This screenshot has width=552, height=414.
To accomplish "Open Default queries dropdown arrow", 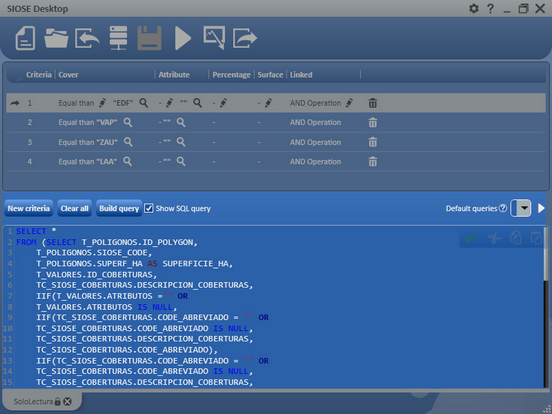I will pos(525,208).
